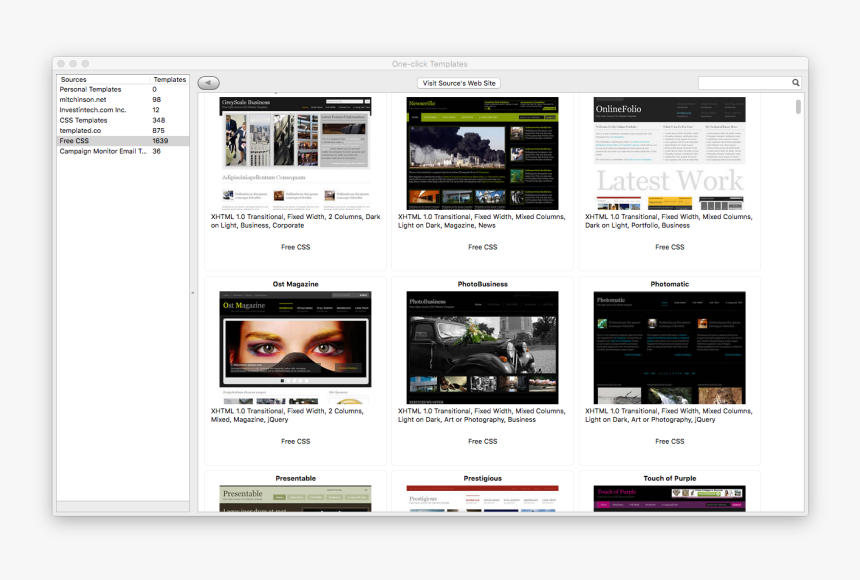The height and width of the screenshot is (580, 860).
Task: Select CSS Templates source
Action: click(123, 120)
